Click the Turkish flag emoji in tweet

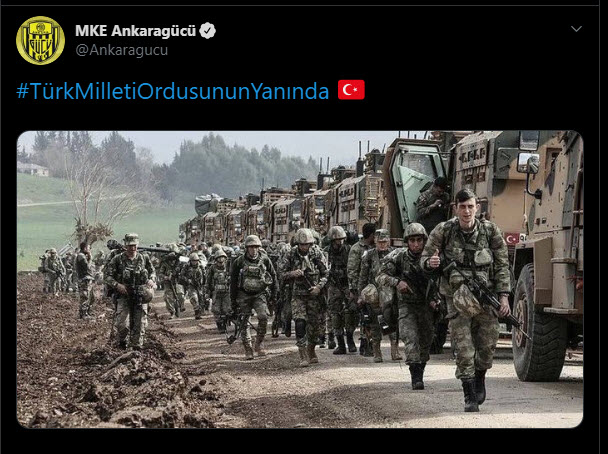[351, 90]
